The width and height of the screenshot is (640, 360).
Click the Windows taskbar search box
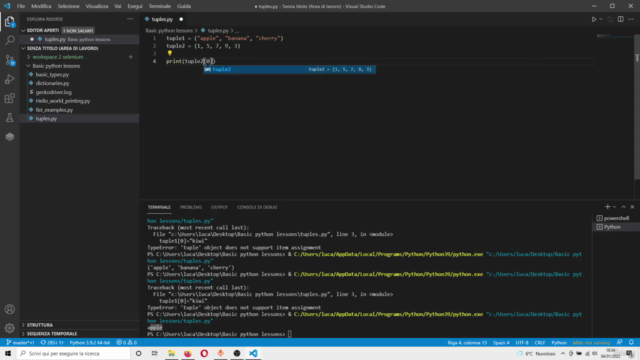click(73, 353)
